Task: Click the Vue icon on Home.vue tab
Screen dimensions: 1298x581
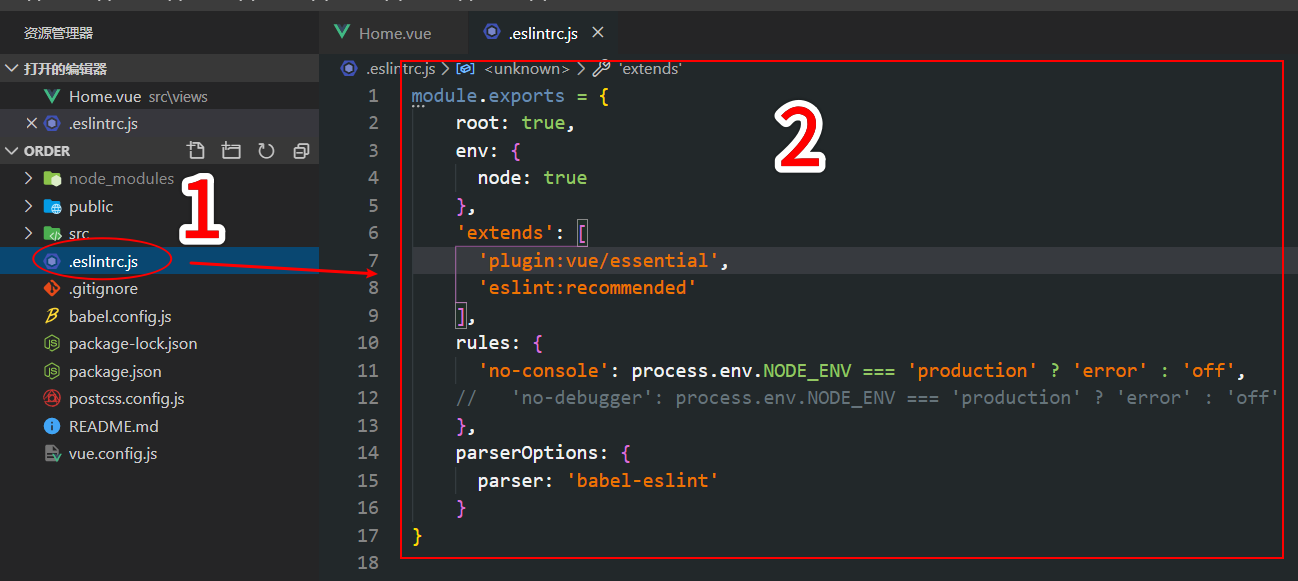Action: [x=342, y=33]
